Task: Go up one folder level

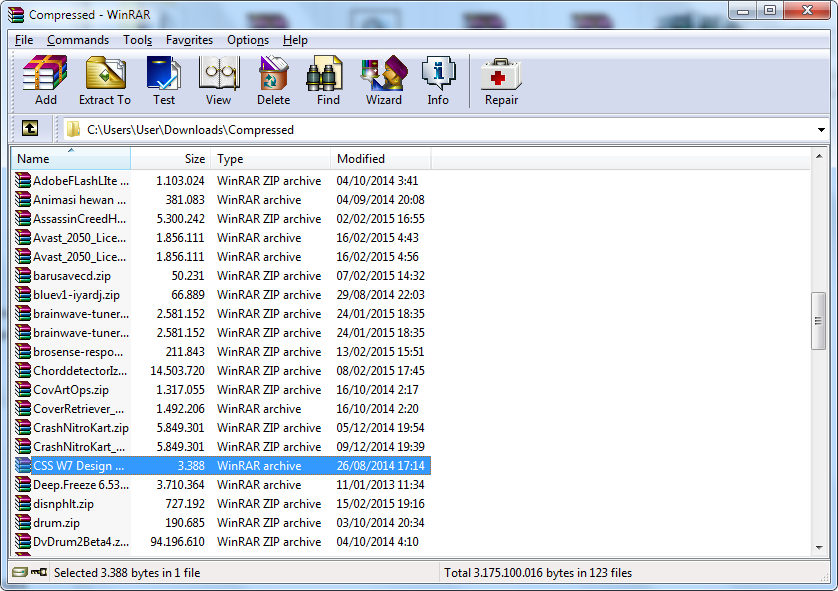Action: tap(30, 128)
